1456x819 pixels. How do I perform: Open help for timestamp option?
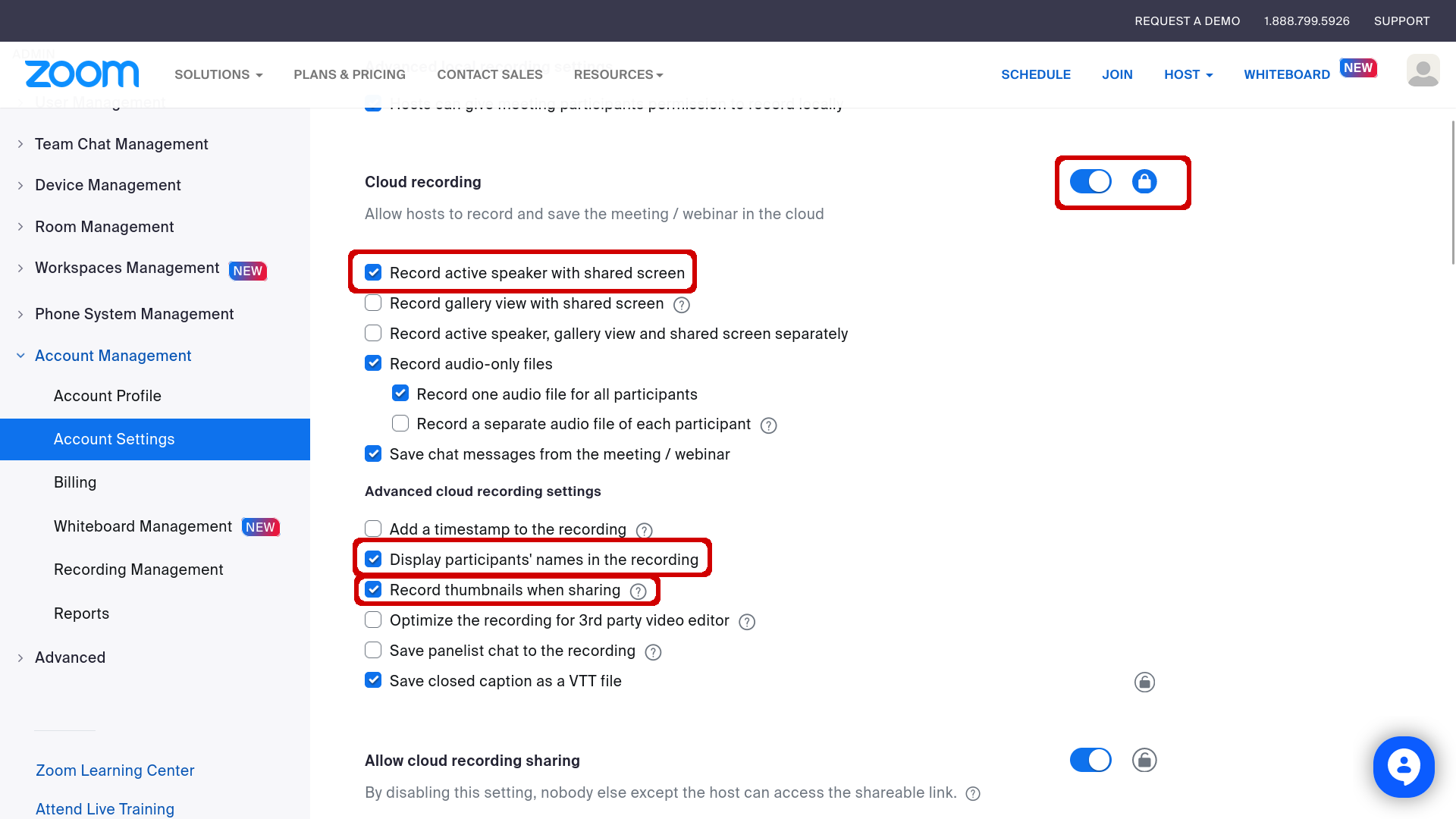coord(644,531)
